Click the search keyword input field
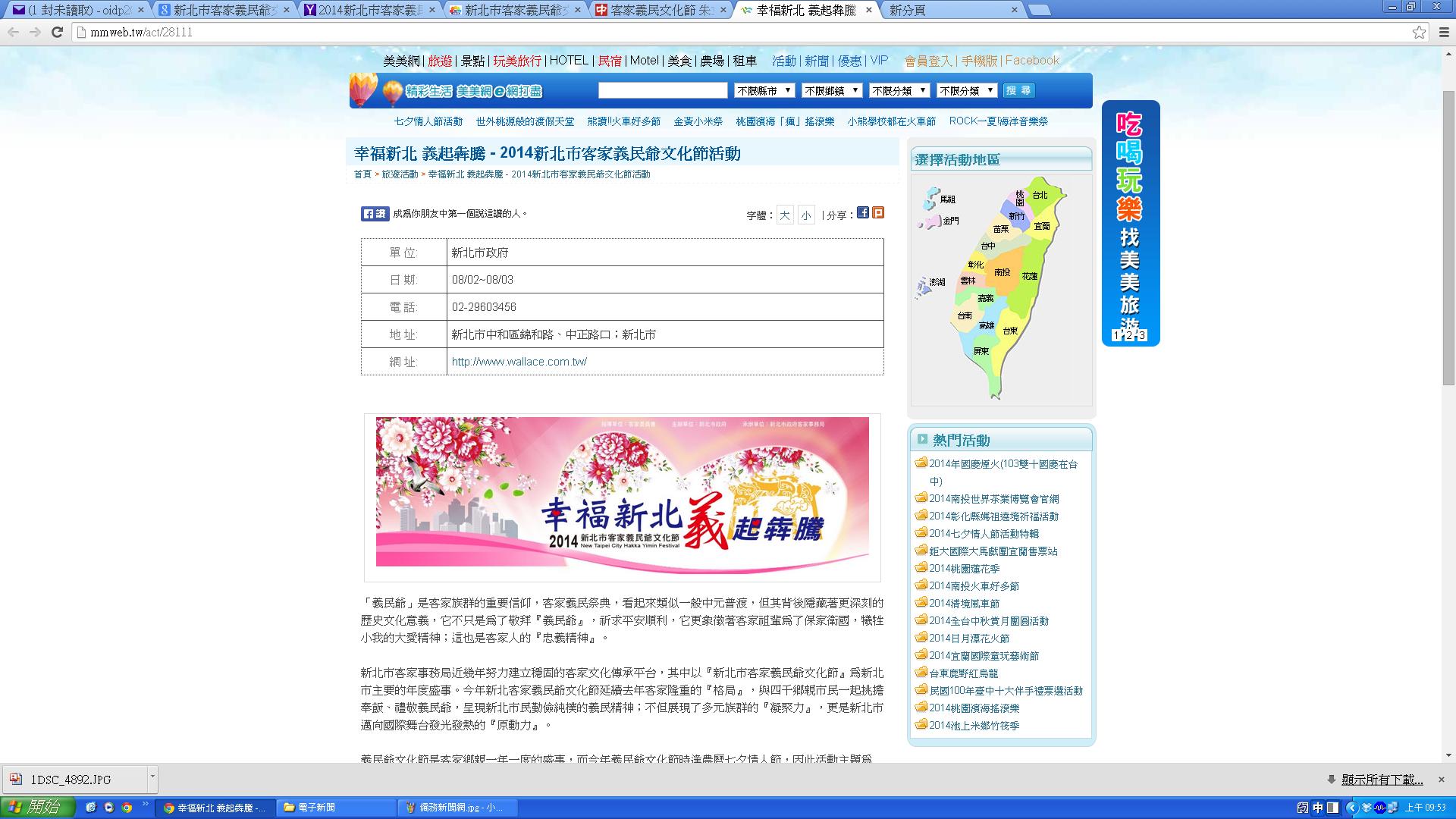Image resolution: width=1456 pixels, height=819 pixels. (x=663, y=90)
